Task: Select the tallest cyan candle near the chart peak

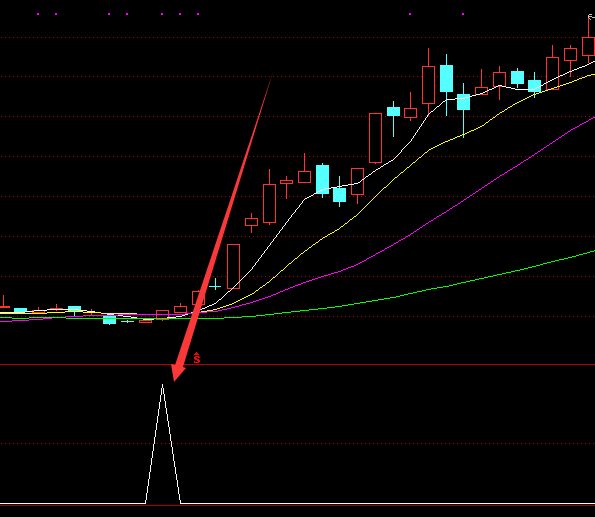Action: 446,78
